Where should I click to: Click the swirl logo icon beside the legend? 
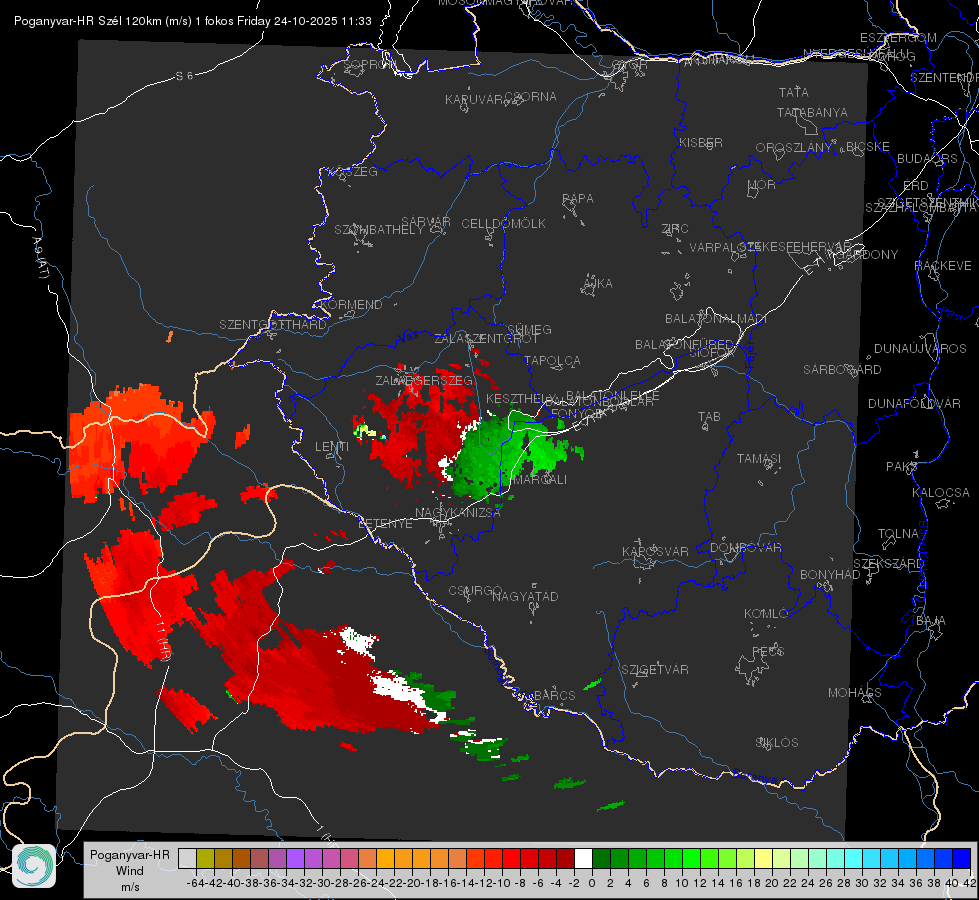point(34,866)
